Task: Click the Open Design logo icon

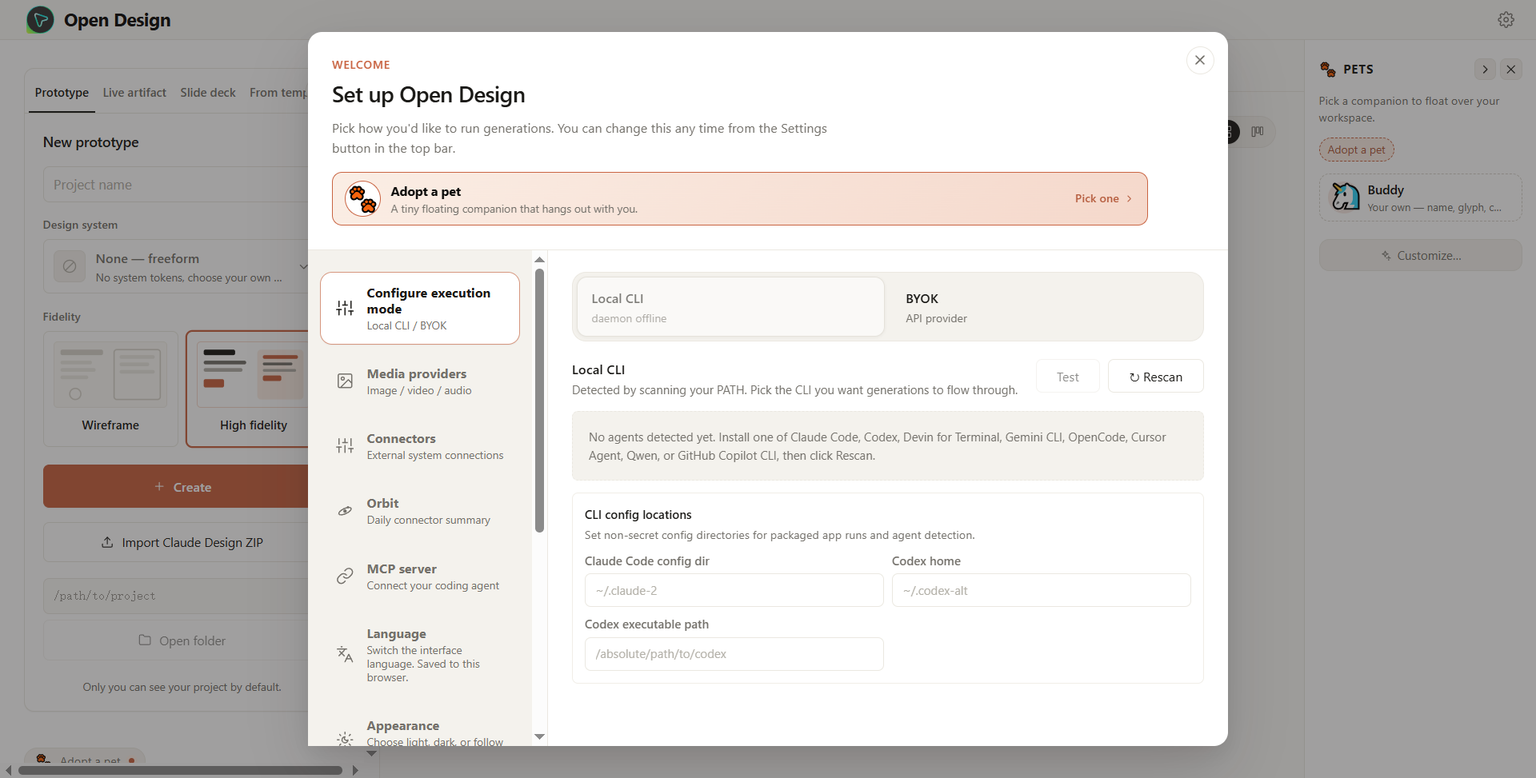Action: click(x=40, y=20)
